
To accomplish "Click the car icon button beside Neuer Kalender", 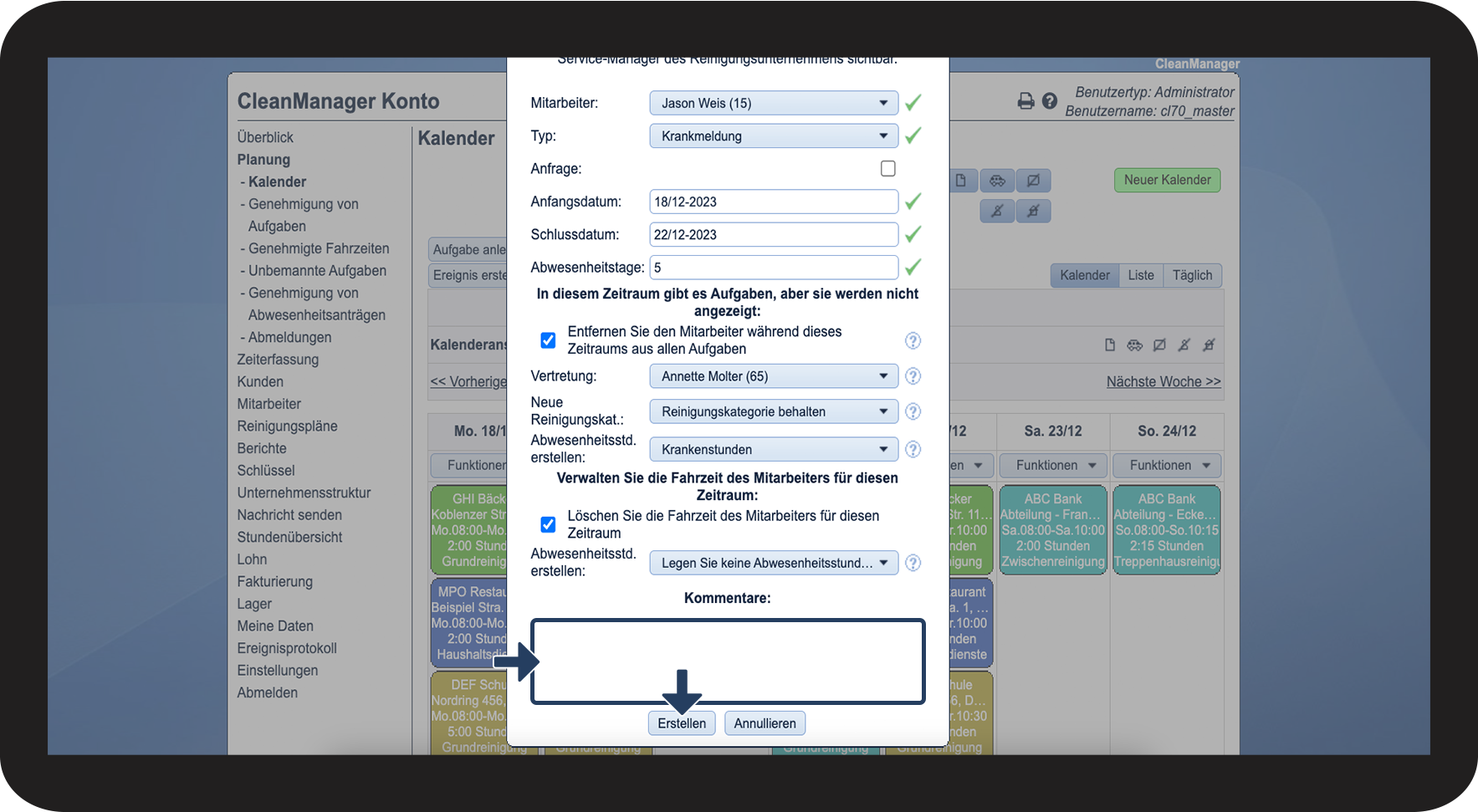I will [x=998, y=181].
